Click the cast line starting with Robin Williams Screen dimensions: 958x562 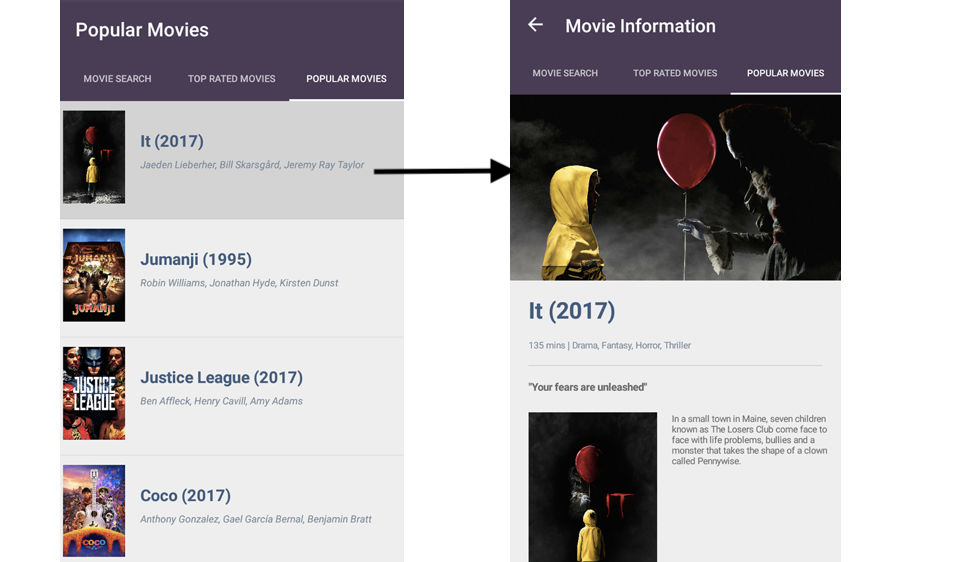pos(239,283)
